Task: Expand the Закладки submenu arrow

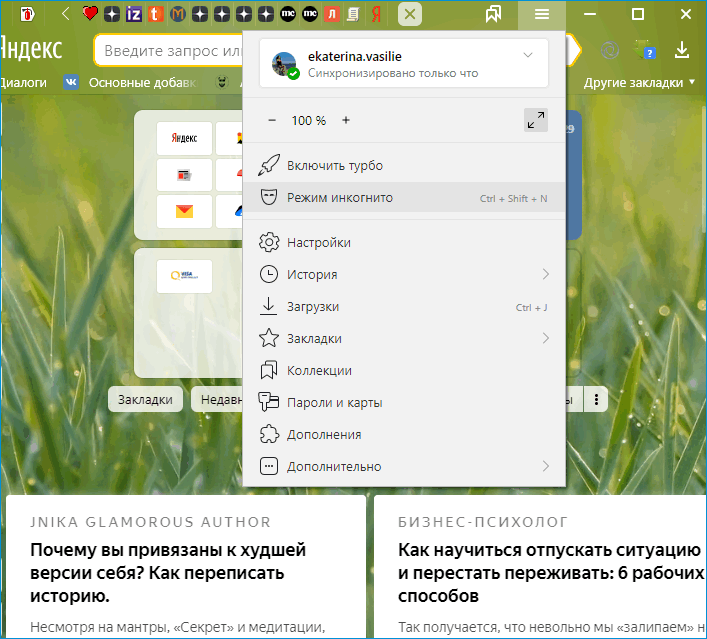Action: [546, 338]
